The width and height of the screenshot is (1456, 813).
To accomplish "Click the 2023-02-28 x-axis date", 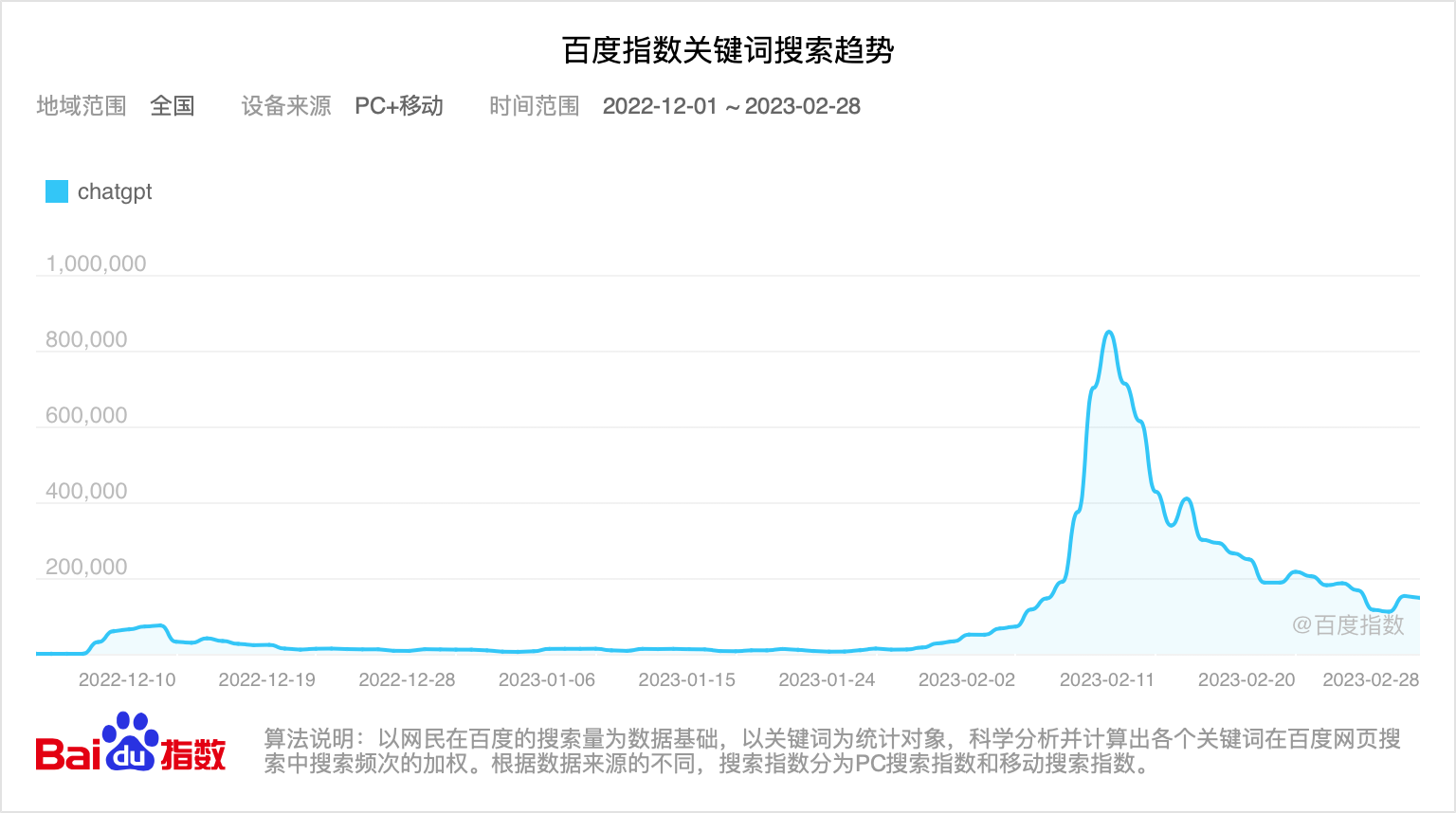I will coord(1371,679).
